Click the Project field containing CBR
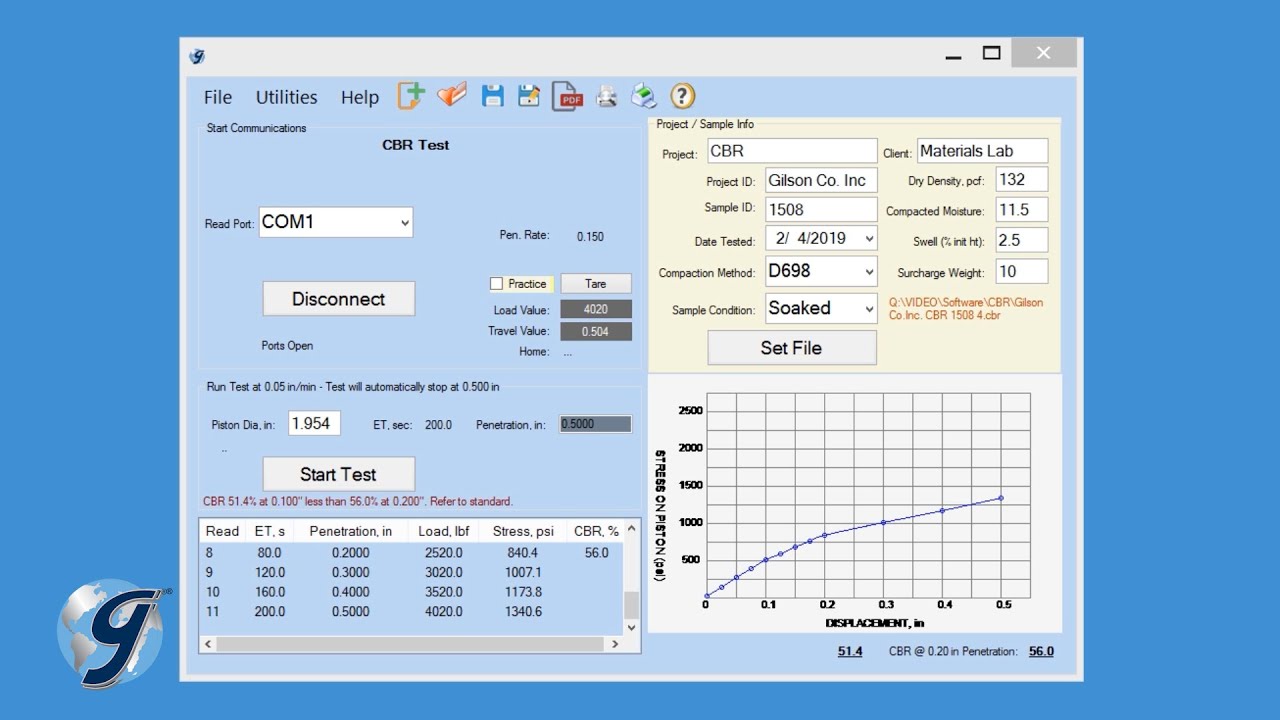This screenshot has width=1280, height=720. click(x=792, y=151)
